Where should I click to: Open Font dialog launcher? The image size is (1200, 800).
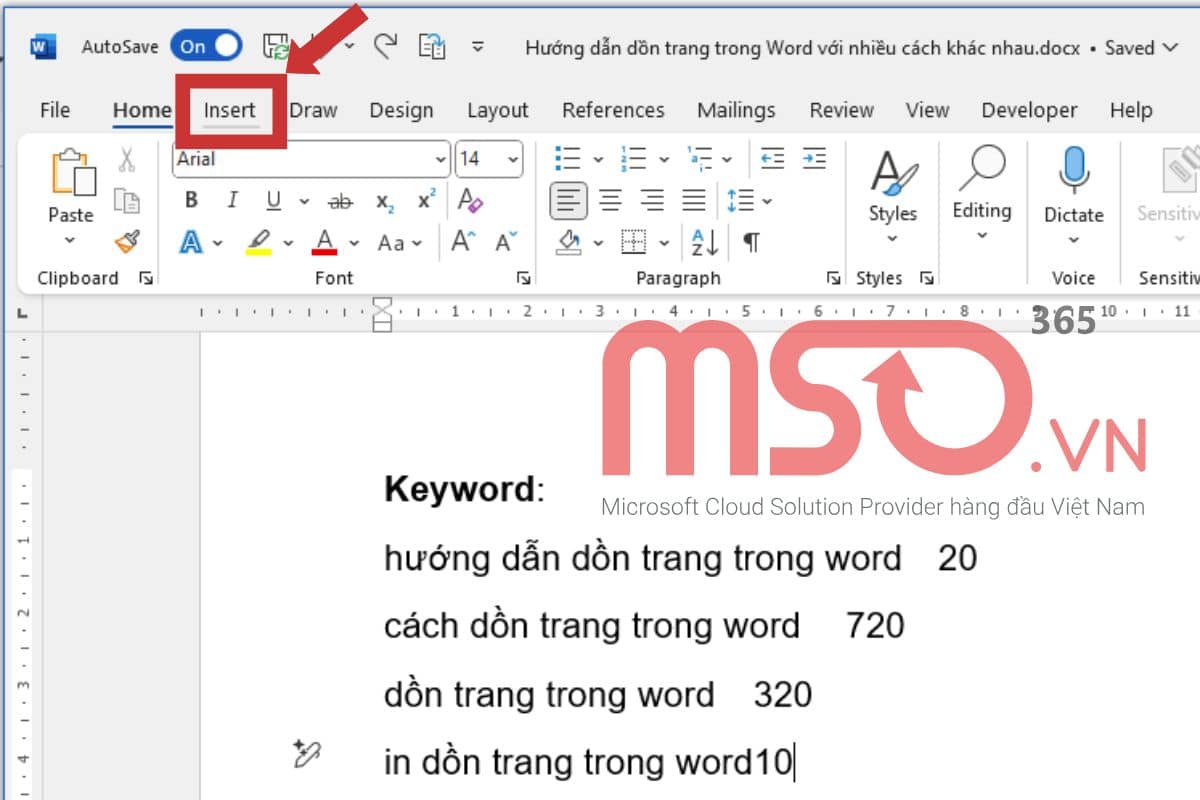point(524,279)
